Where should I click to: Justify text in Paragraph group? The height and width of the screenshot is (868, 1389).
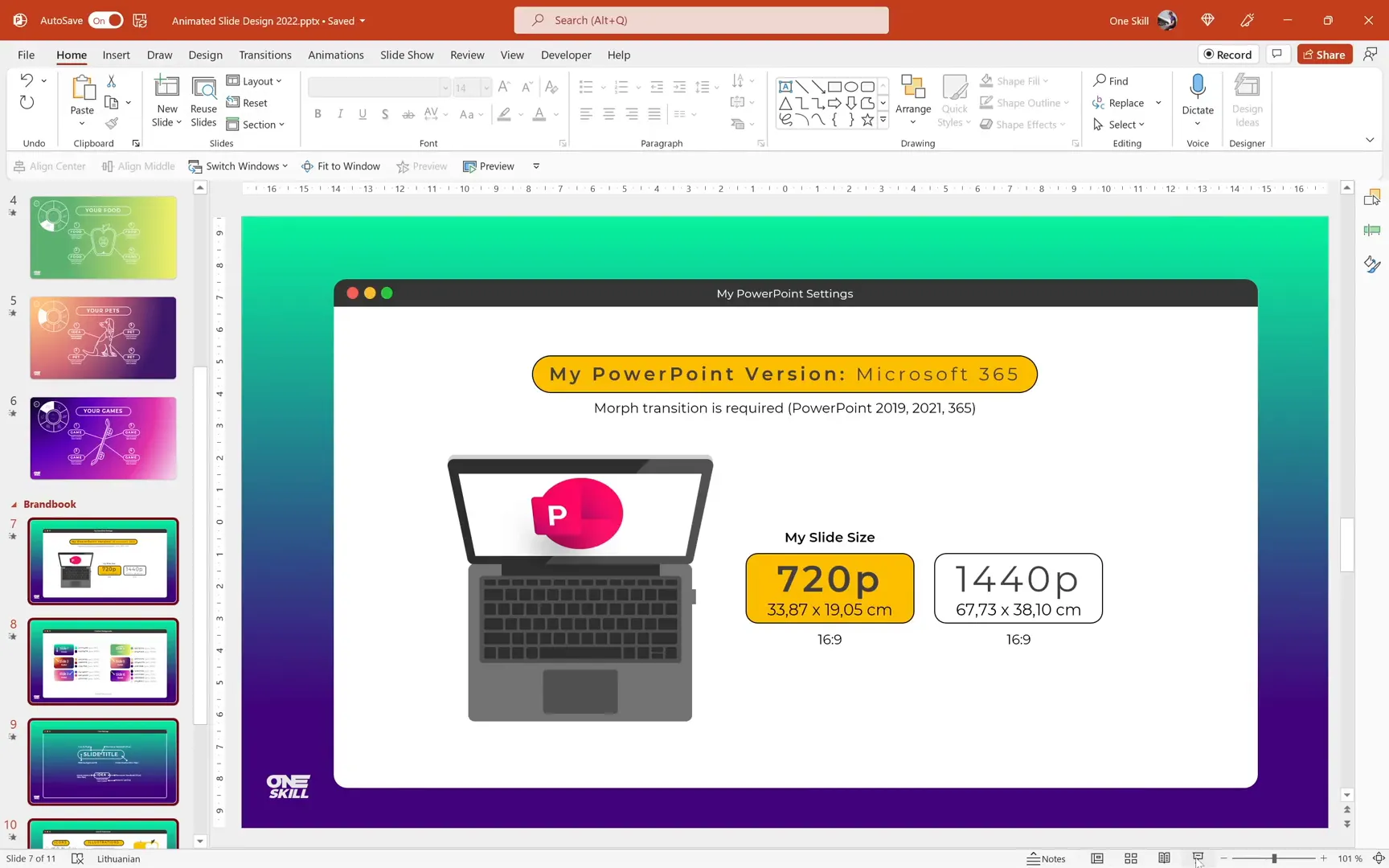pos(655,114)
